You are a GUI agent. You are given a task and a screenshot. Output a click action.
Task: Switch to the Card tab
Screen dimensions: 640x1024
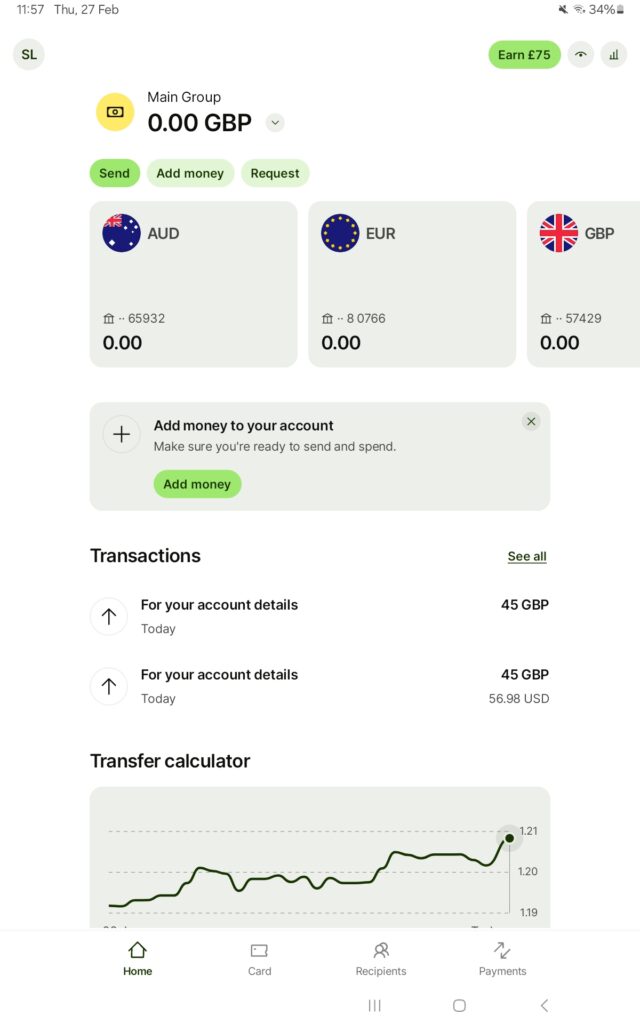tap(259, 958)
